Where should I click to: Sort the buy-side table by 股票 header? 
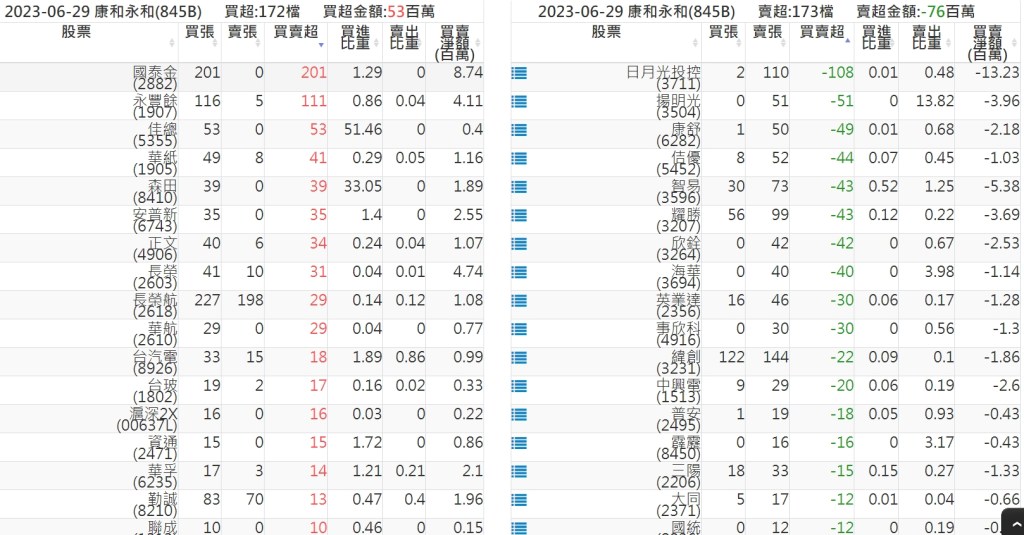(x=90, y=37)
